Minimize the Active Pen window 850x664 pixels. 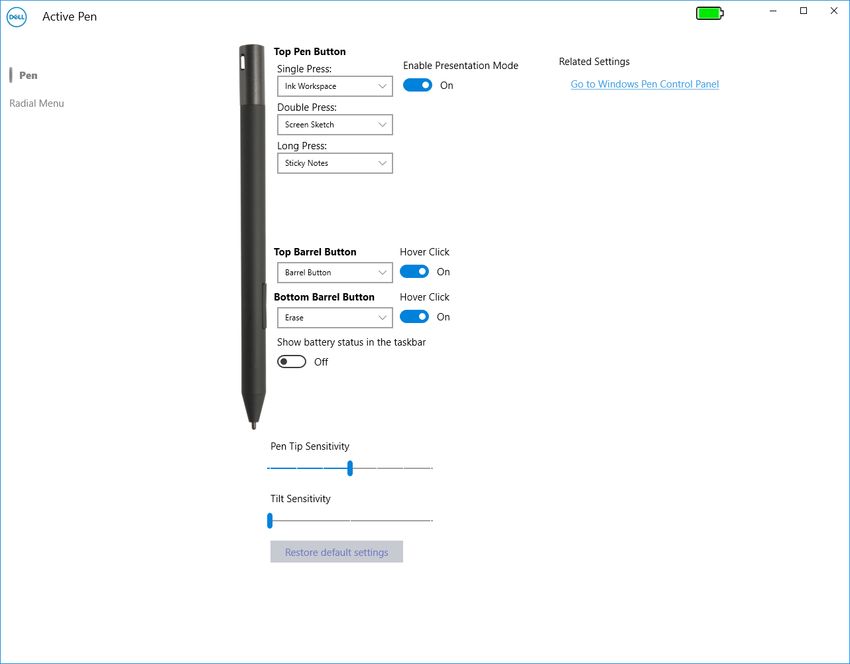pyautogui.click(x=773, y=11)
